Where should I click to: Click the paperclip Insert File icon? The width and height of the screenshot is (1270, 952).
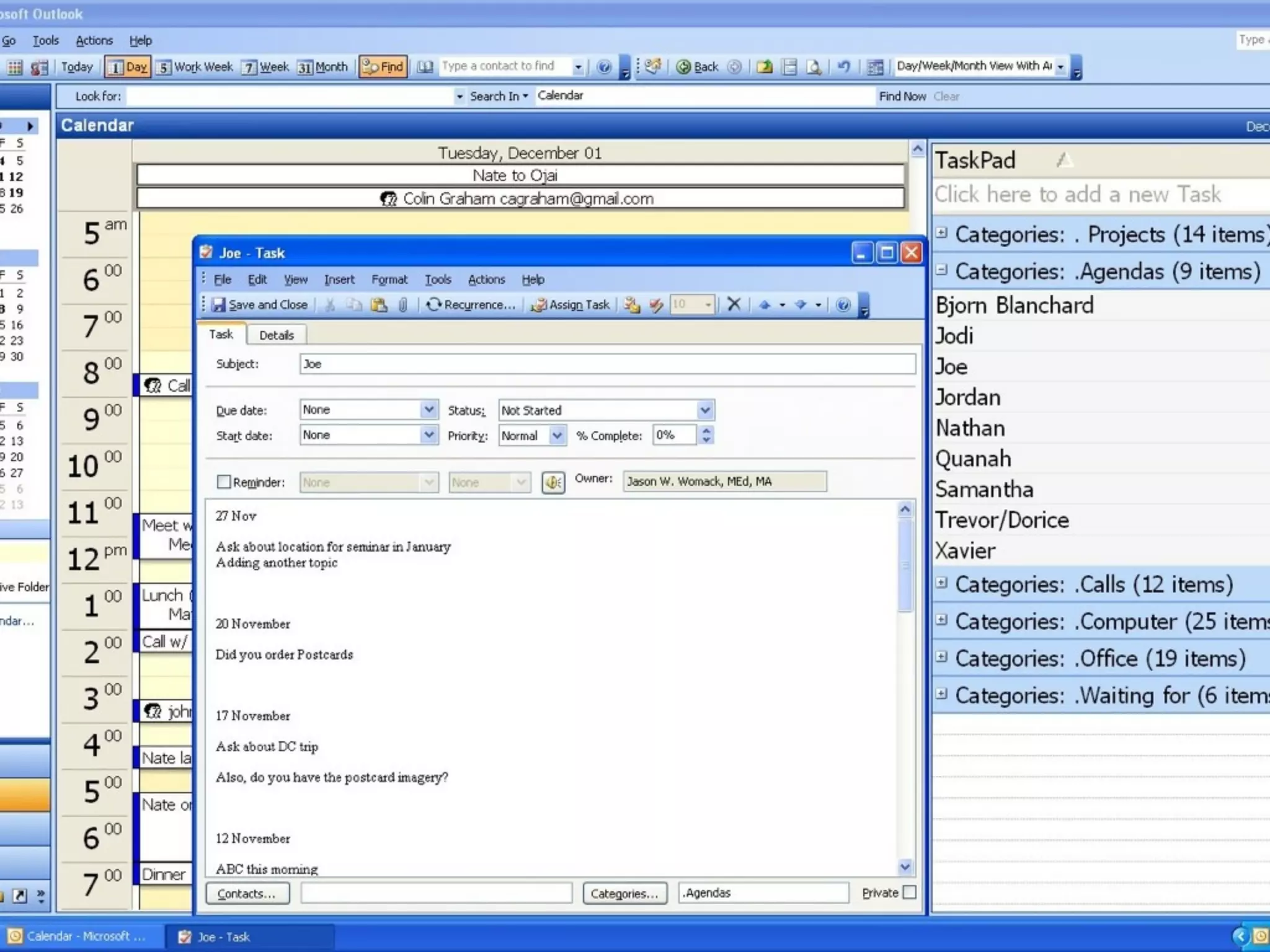click(x=403, y=305)
